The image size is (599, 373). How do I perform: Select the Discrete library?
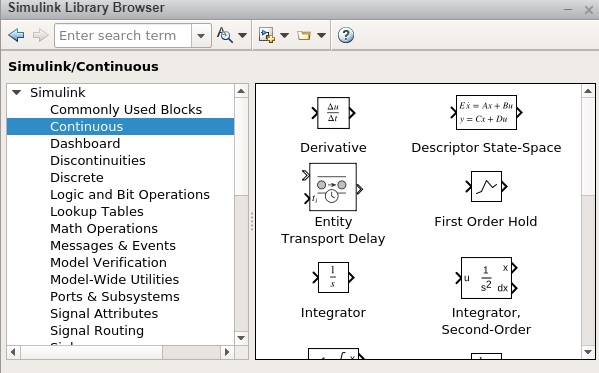pos(76,178)
